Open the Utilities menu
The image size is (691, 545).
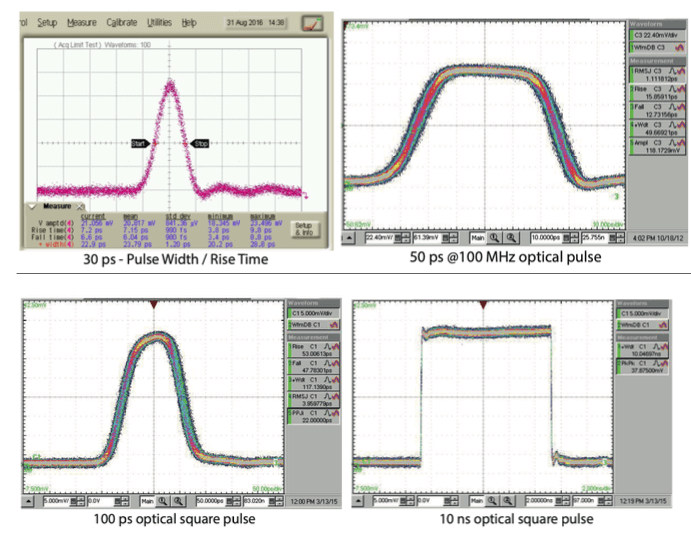(x=158, y=20)
